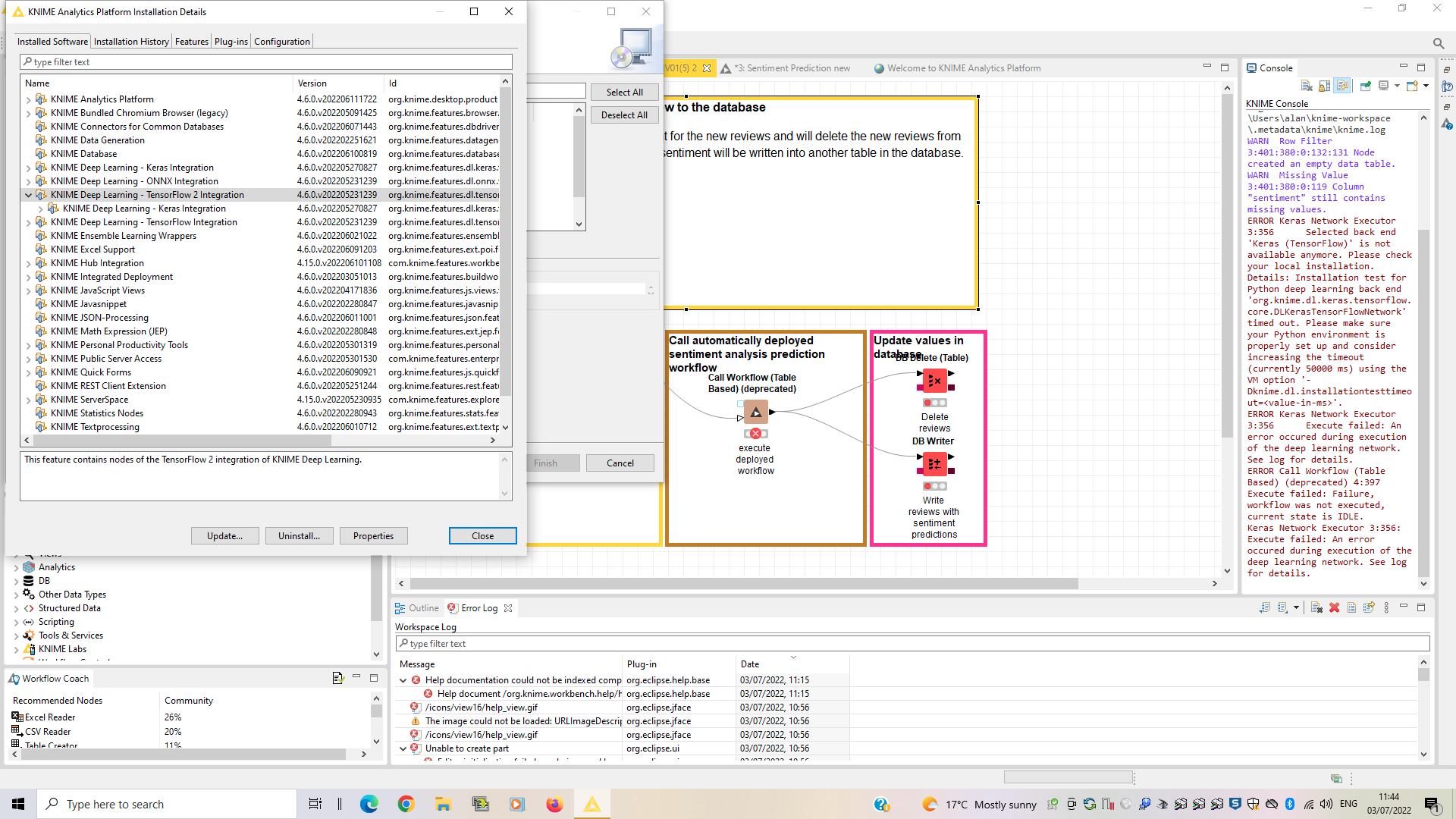Click Open Console icon in Console view
Screen dimensions: 1456x819
point(1412,86)
